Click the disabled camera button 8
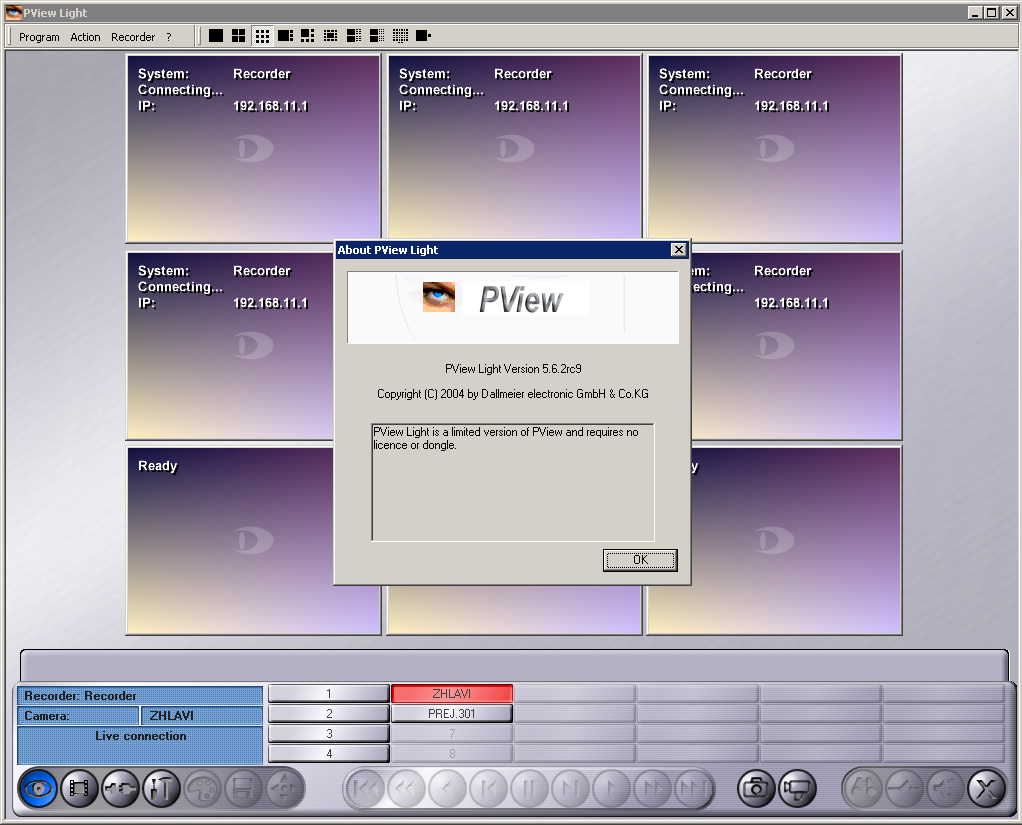Image resolution: width=1022 pixels, height=825 pixels. point(452,753)
